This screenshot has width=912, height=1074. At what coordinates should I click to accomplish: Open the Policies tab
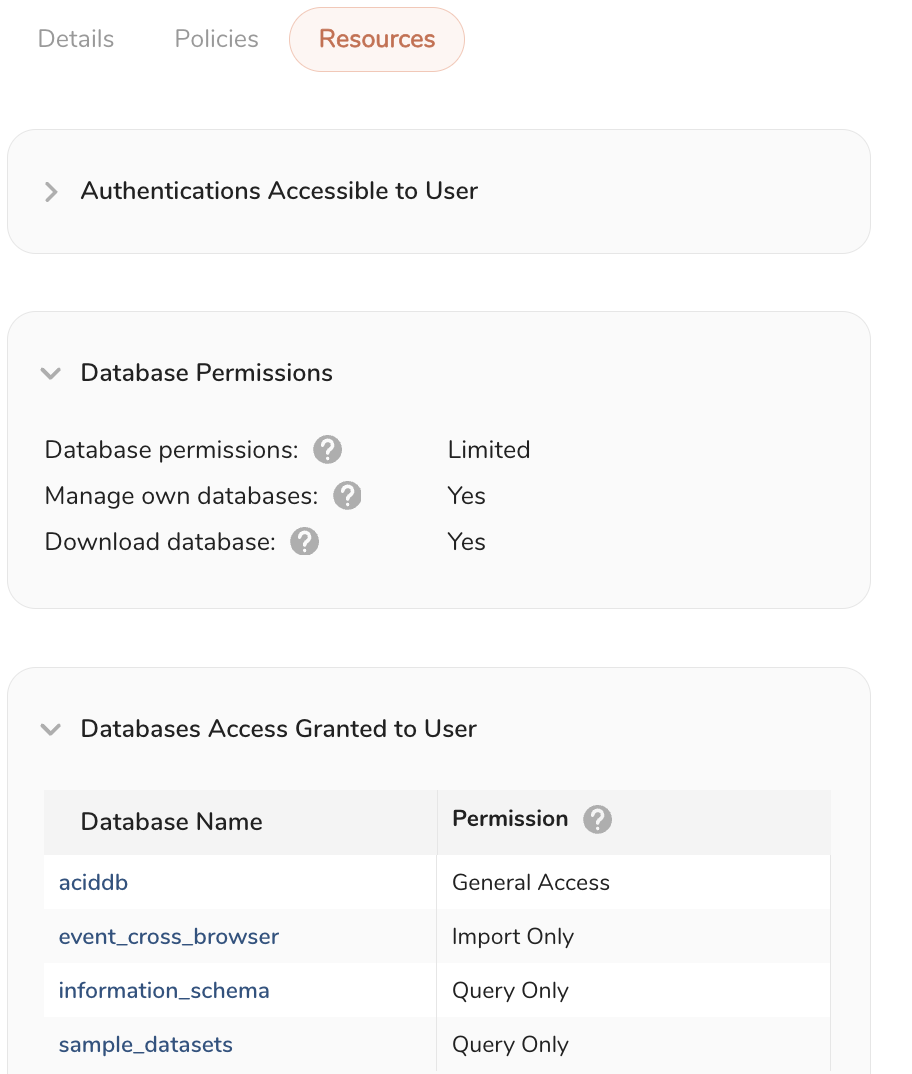tap(217, 39)
